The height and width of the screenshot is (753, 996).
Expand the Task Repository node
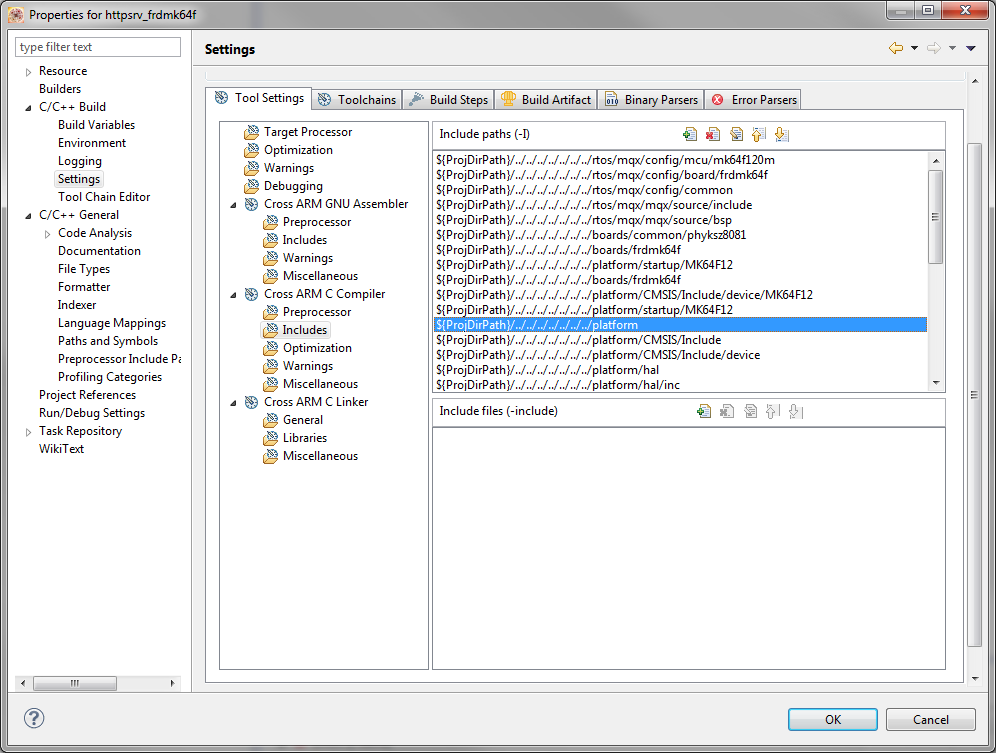point(28,431)
